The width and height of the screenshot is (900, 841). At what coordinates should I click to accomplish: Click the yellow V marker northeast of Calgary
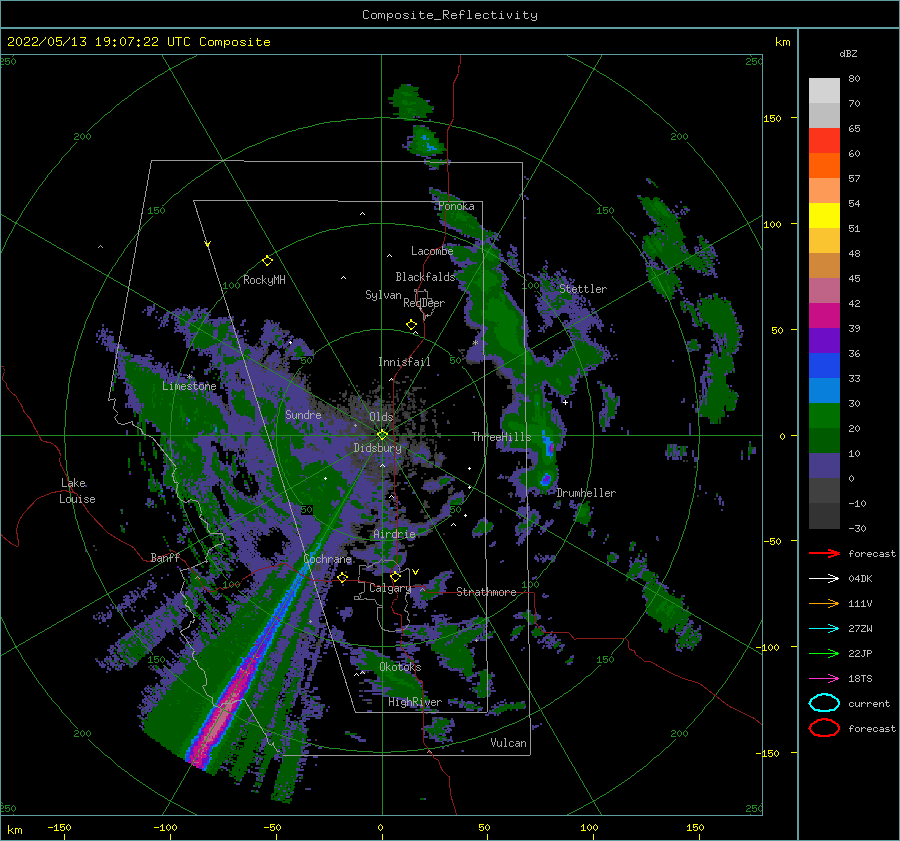tap(415, 572)
